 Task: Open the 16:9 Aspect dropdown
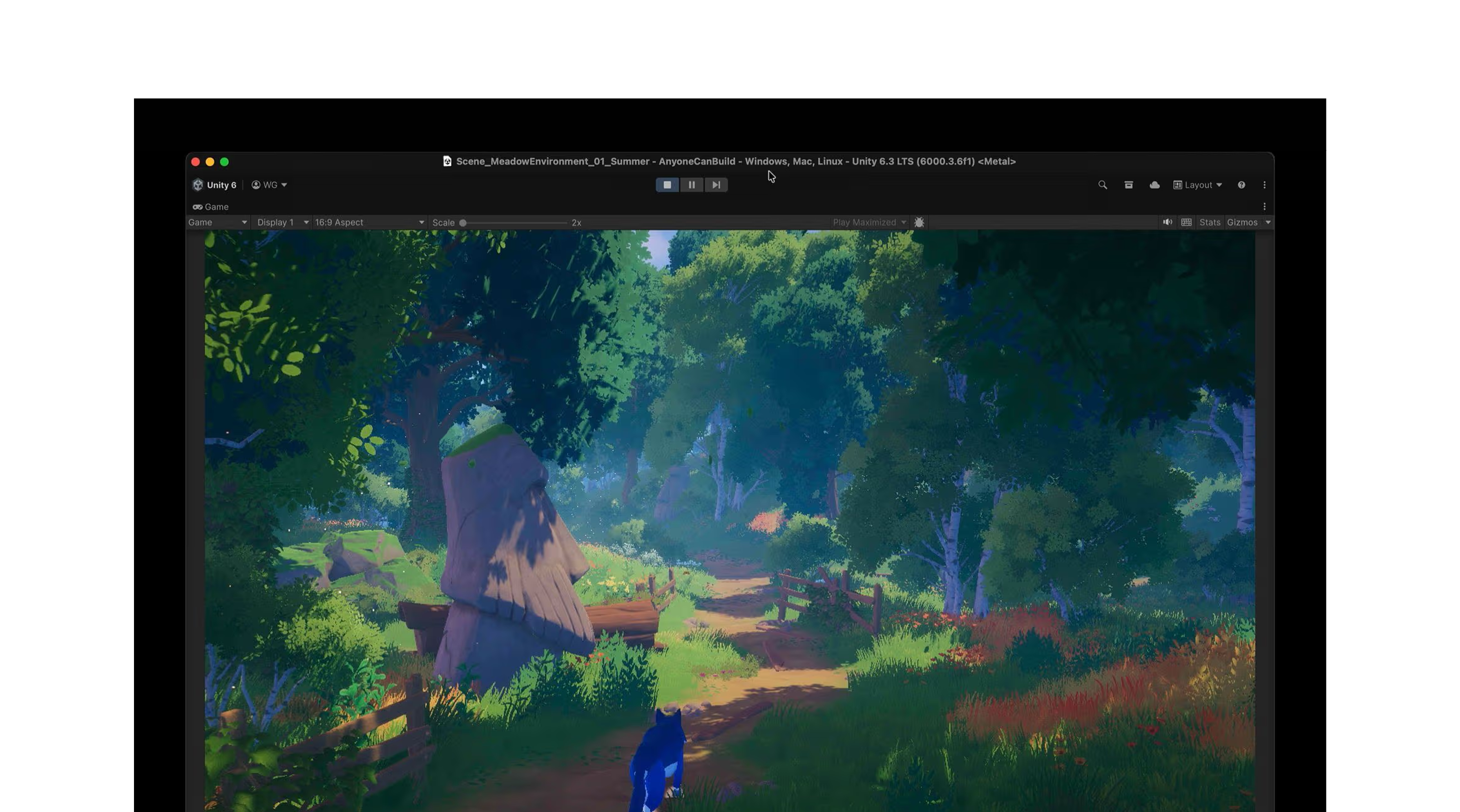coord(370,222)
